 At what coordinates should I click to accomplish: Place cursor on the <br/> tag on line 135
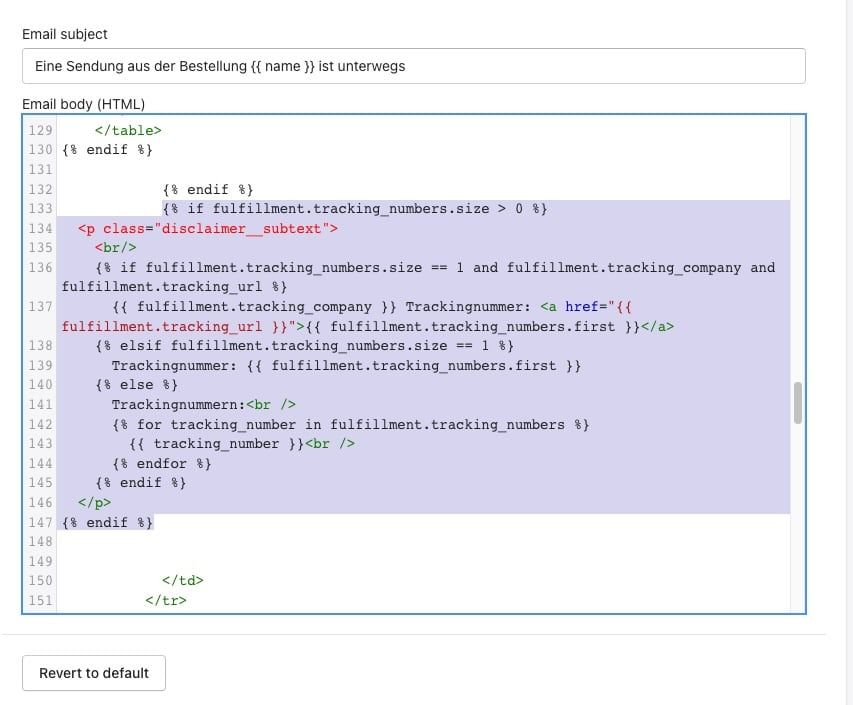pyautogui.click(x=115, y=247)
